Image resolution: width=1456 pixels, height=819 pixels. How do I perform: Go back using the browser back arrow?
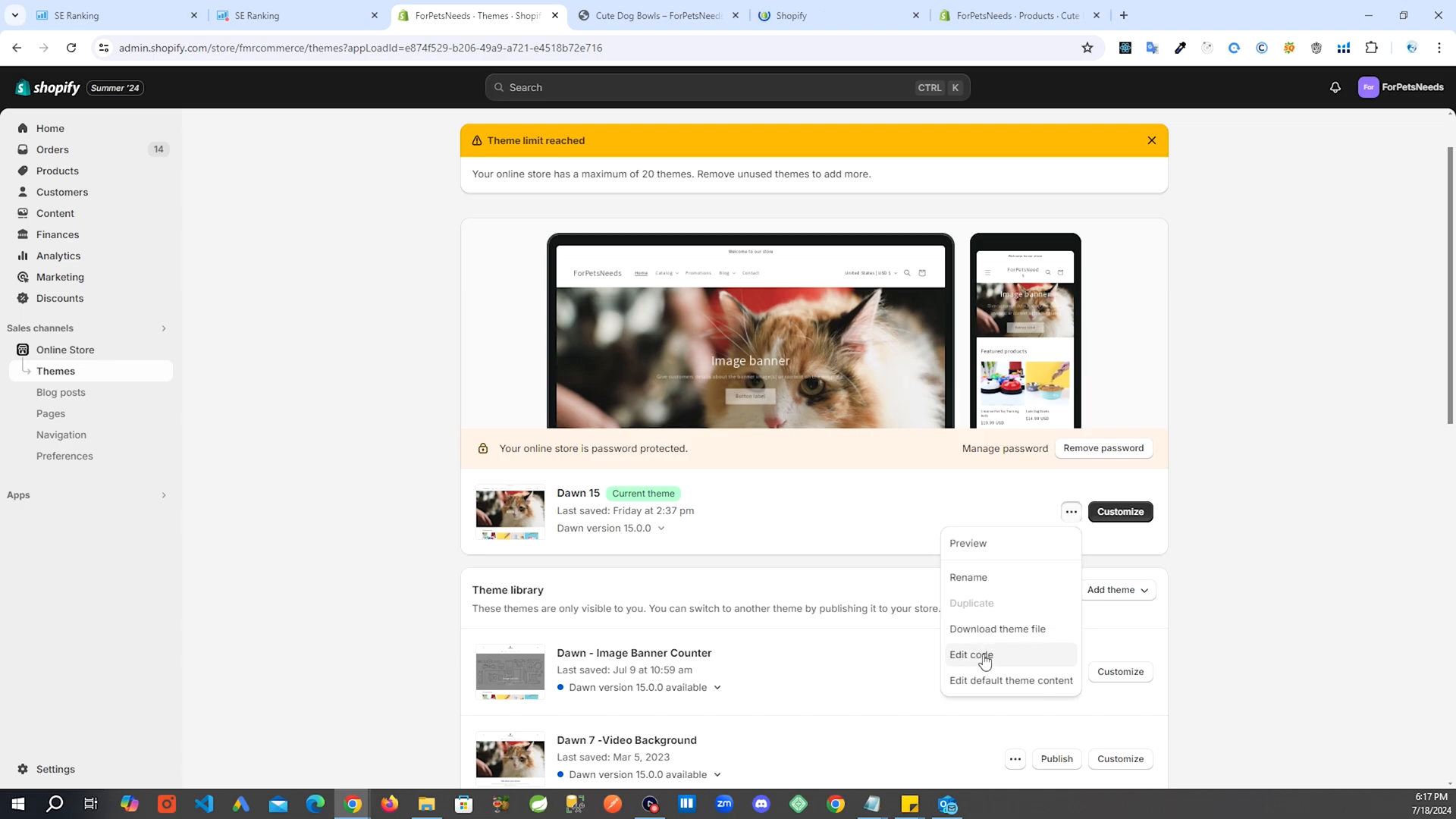tap(17, 48)
